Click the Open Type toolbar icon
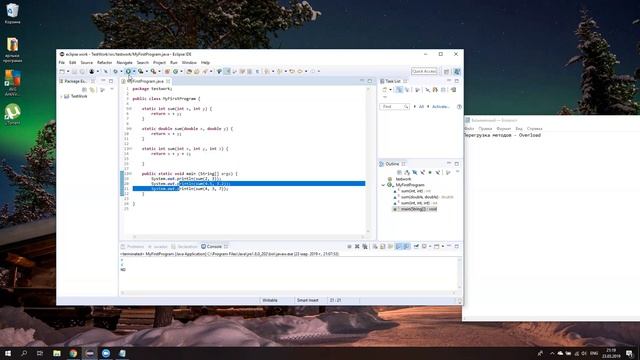This screenshot has height=360, width=640. coord(189,71)
